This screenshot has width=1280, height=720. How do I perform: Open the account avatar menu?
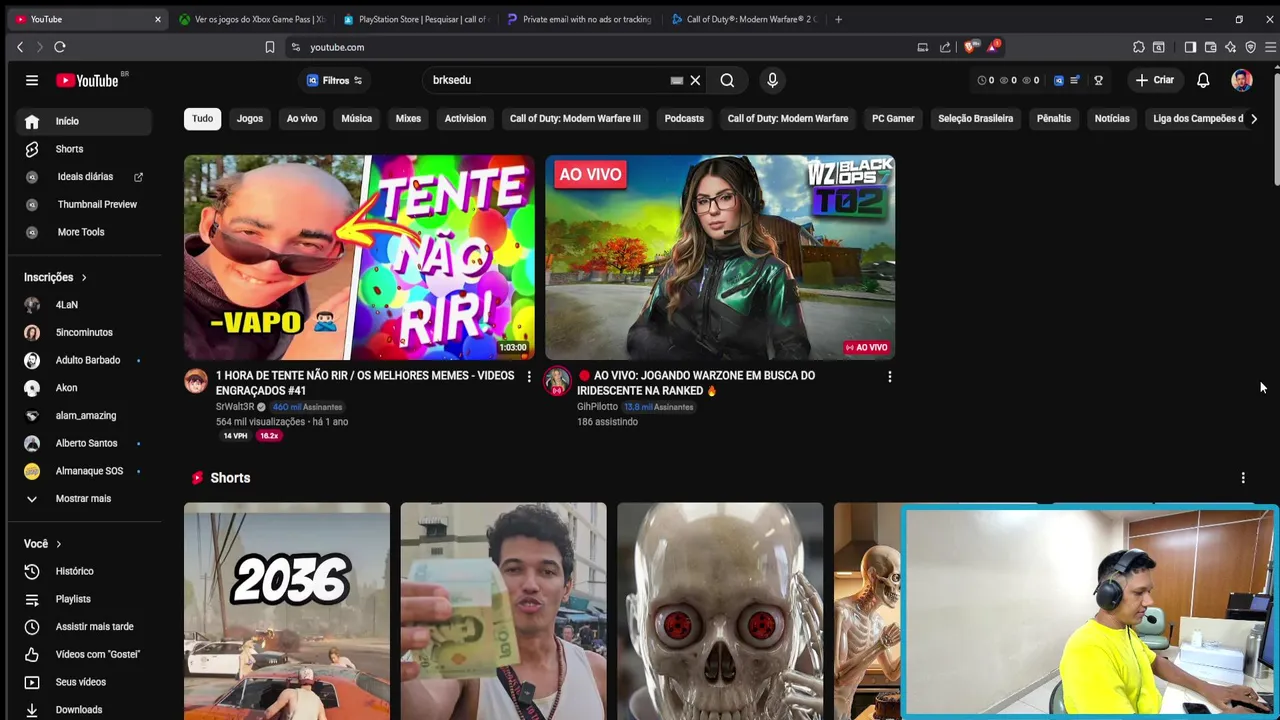click(x=1241, y=80)
